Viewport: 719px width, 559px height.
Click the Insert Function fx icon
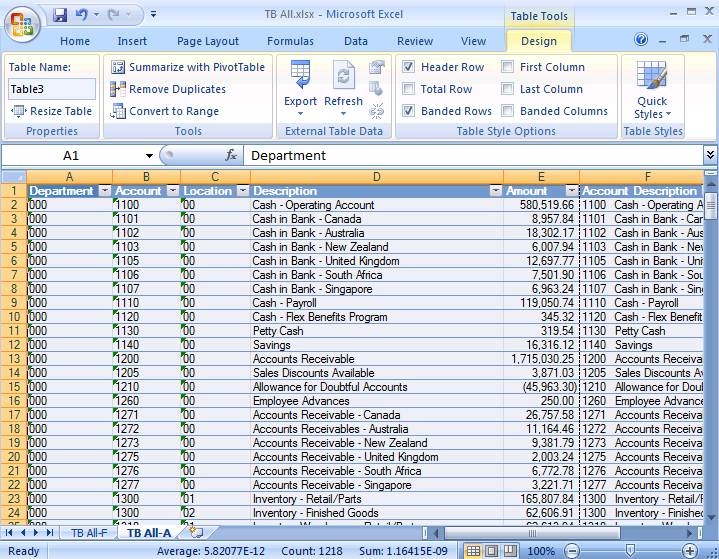[x=231, y=155]
